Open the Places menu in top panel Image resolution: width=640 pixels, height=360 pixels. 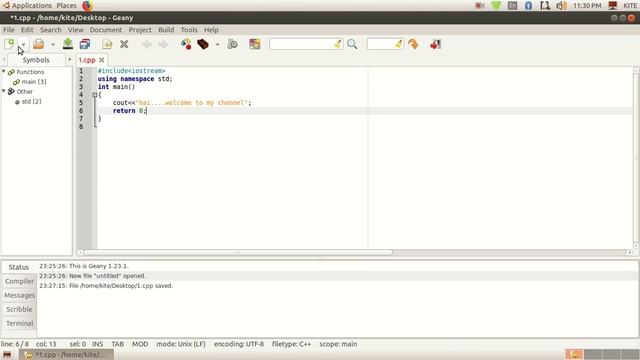pyautogui.click(x=66, y=6)
